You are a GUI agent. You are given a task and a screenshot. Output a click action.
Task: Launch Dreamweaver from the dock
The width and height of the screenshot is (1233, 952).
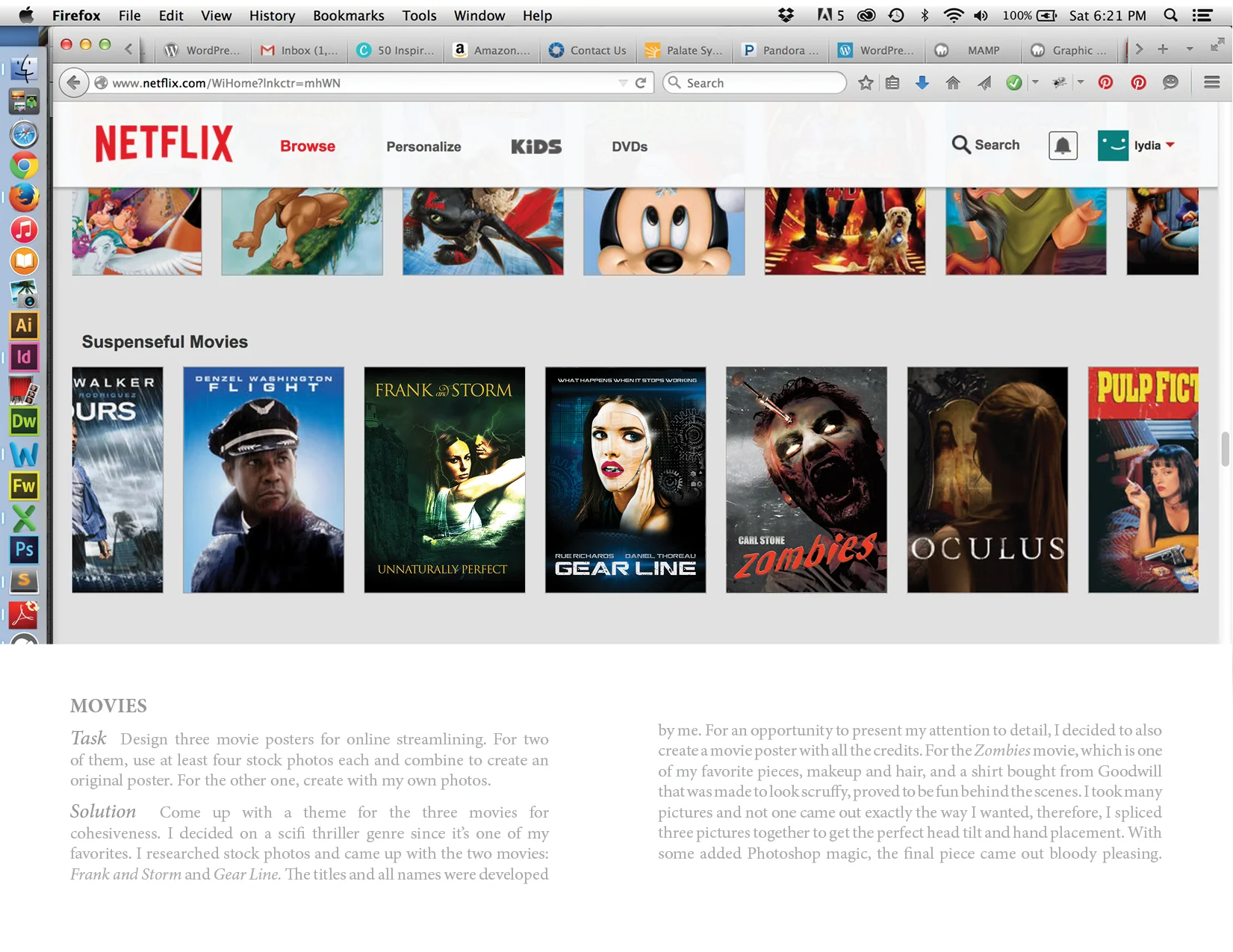pyautogui.click(x=24, y=421)
